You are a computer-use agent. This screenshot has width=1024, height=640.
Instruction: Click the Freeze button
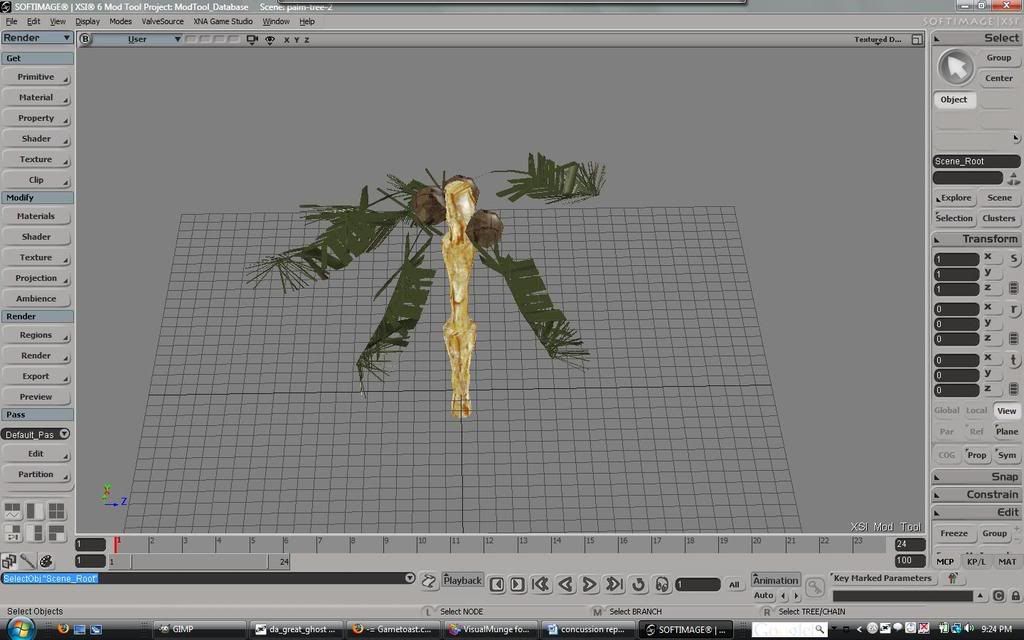pos(953,534)
